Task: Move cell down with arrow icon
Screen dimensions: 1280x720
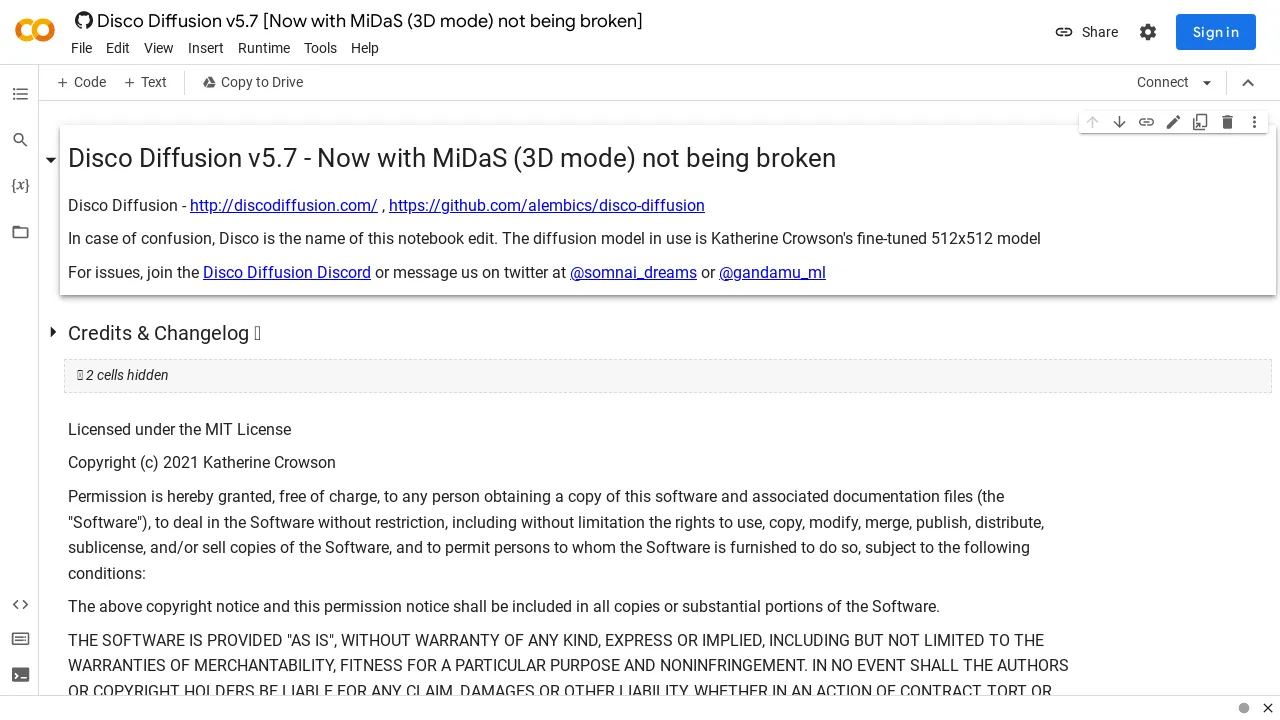Action: coord(1119,122)
